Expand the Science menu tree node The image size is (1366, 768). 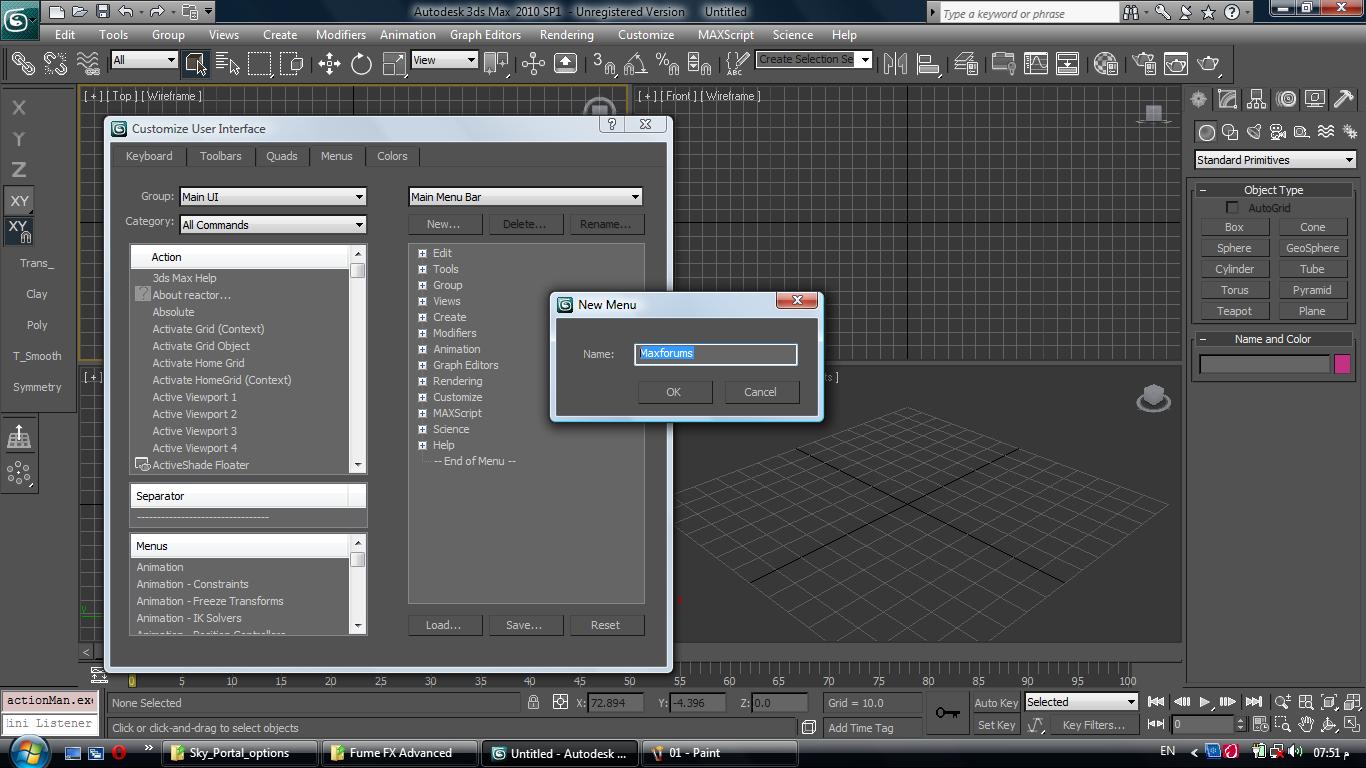tap(422, 429)
